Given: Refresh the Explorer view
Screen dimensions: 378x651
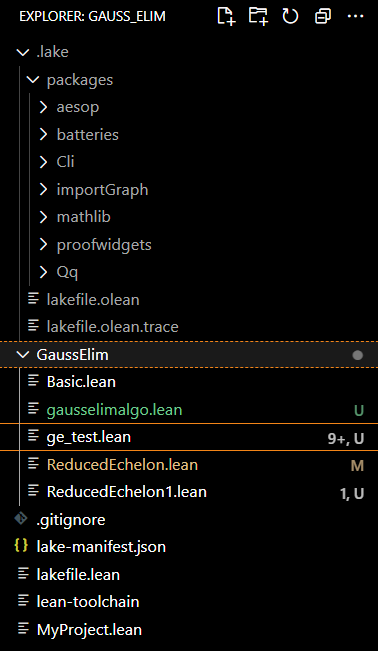Looking at the screenshot, I should [x=290, y=17].
